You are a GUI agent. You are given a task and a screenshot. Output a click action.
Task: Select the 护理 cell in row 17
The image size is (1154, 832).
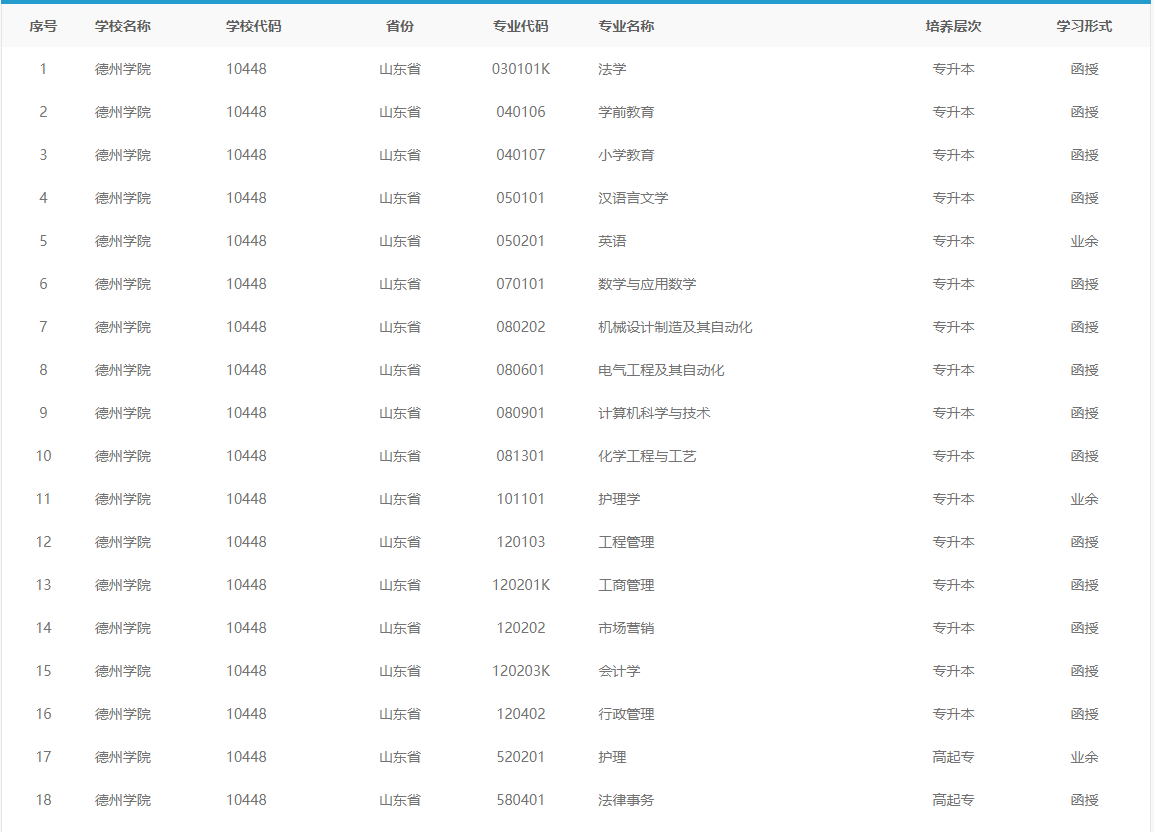coord(612,757)
